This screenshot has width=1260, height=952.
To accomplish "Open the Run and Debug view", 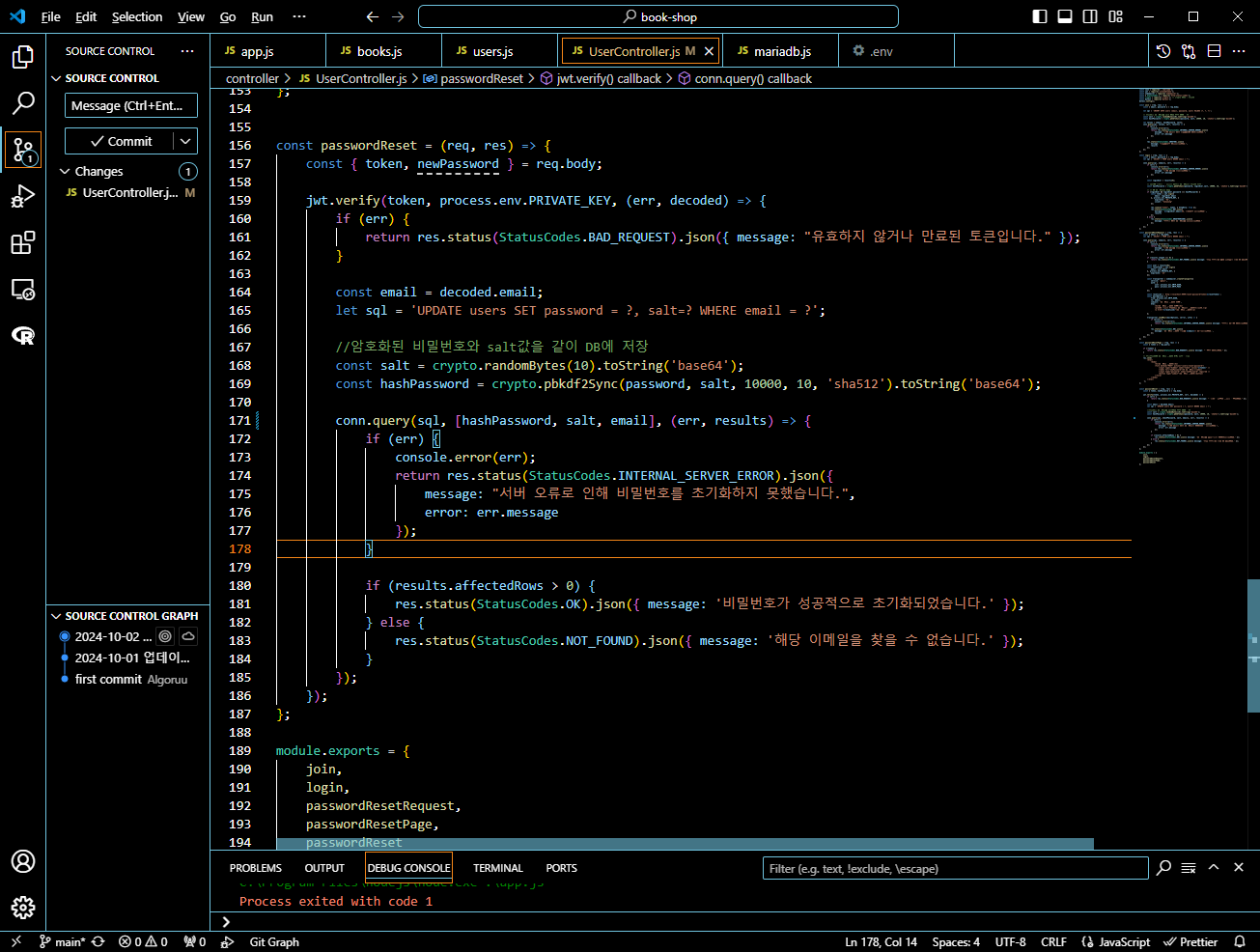I will coord(23,197).
